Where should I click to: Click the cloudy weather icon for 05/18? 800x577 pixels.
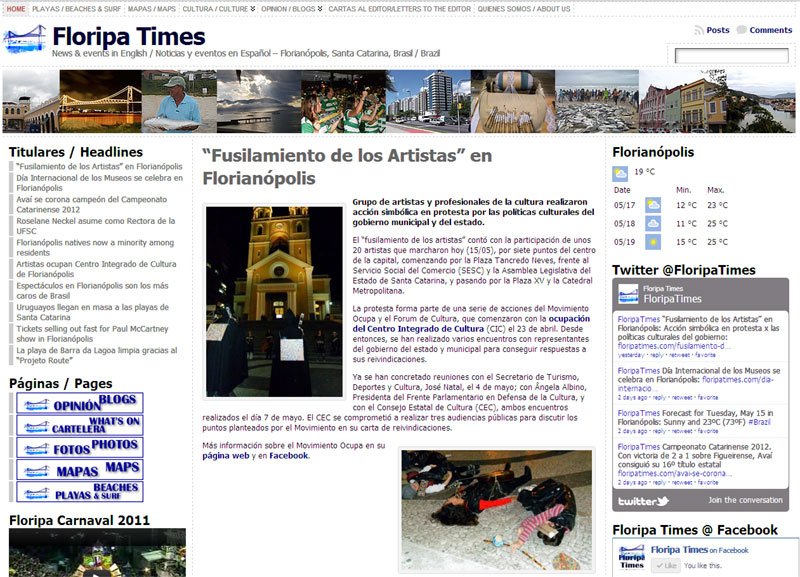653,223
